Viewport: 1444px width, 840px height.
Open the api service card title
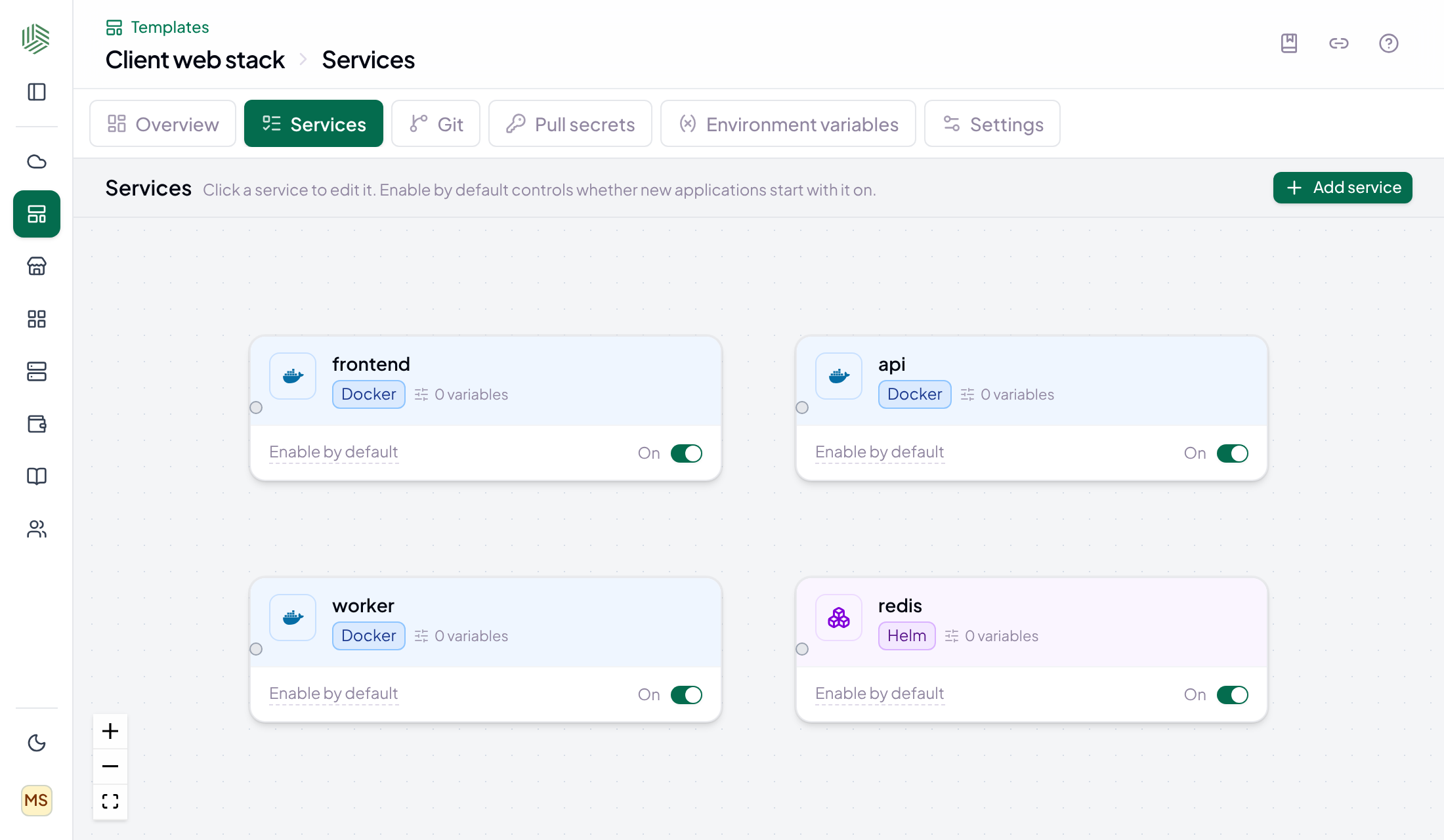(892, 364)
